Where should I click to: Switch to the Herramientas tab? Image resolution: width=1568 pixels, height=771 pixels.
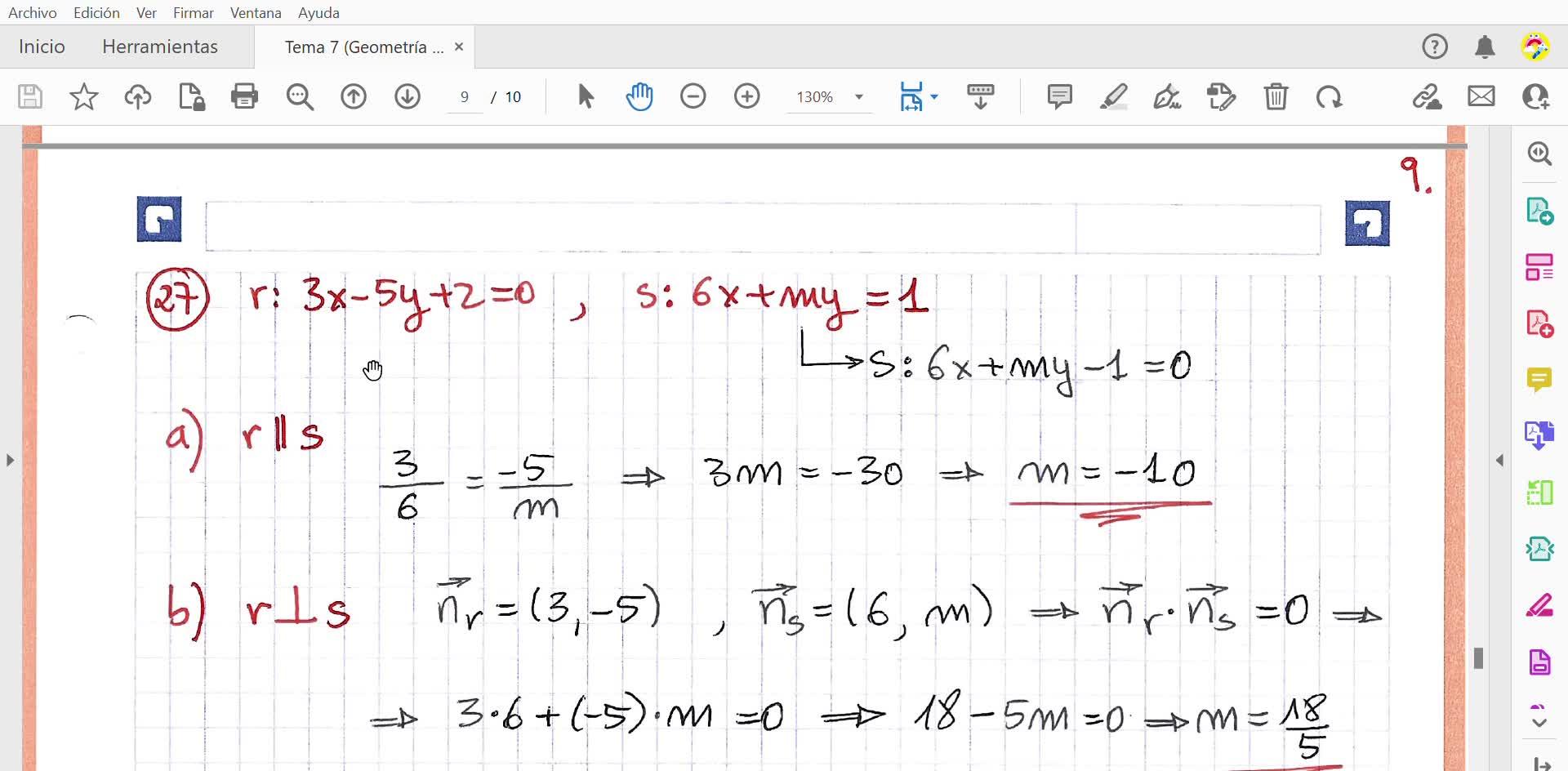click(x=160, y=47)
